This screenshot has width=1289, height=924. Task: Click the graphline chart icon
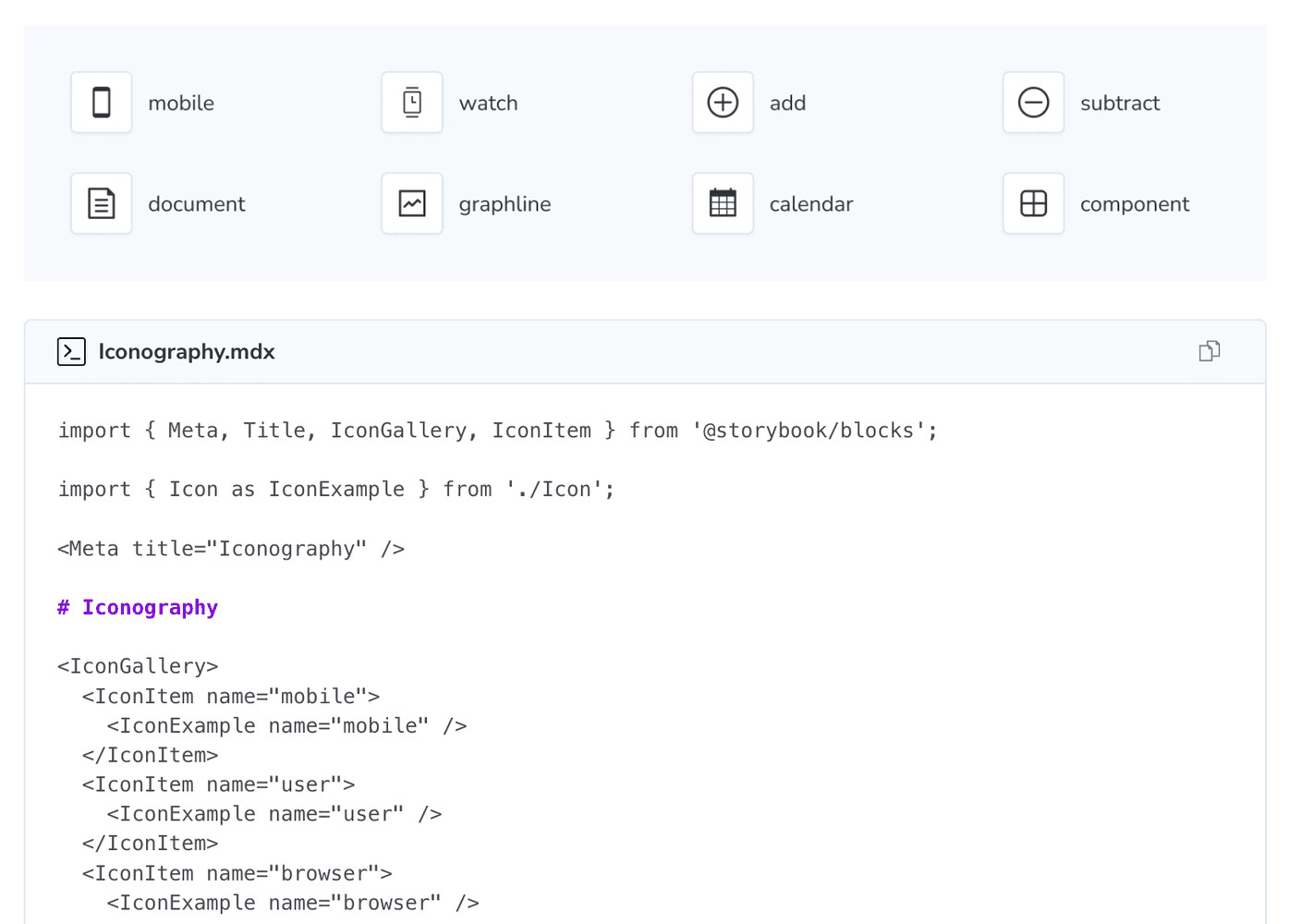(412, 203)
